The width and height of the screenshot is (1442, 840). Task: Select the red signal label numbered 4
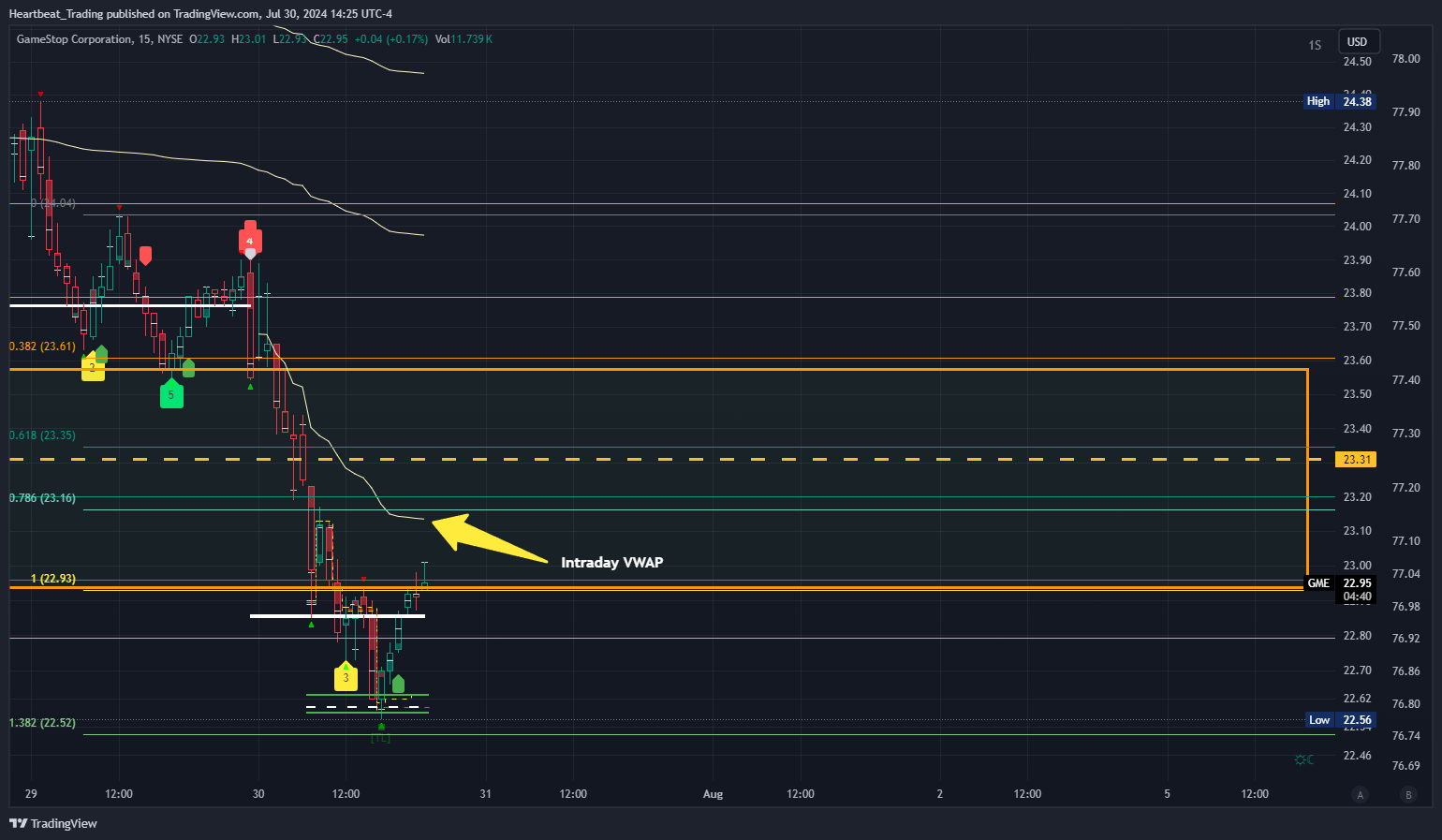pyautogui.click(x=250, y=239)
